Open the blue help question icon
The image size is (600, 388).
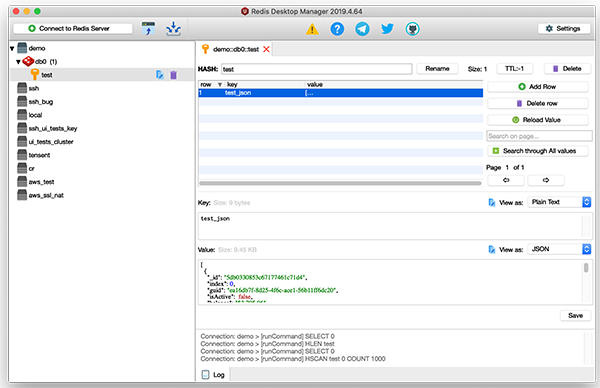(x=337, y=29)
